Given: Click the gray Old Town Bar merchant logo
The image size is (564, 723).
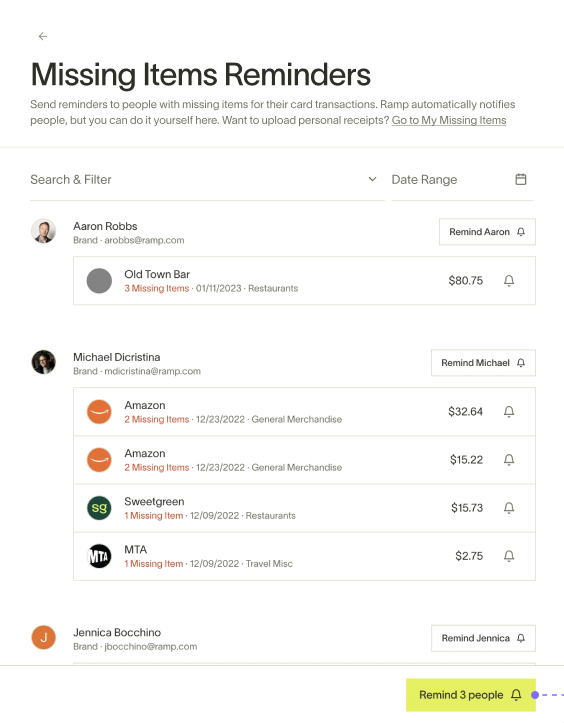Looking at the screenshot, I should (x=99, y=281).
